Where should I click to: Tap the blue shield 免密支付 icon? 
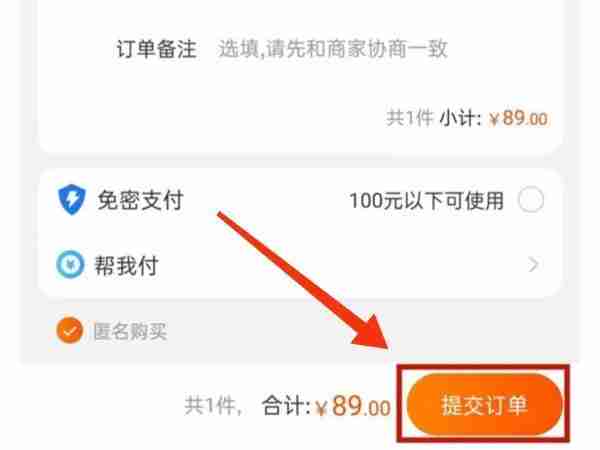(x=72, y=199)
